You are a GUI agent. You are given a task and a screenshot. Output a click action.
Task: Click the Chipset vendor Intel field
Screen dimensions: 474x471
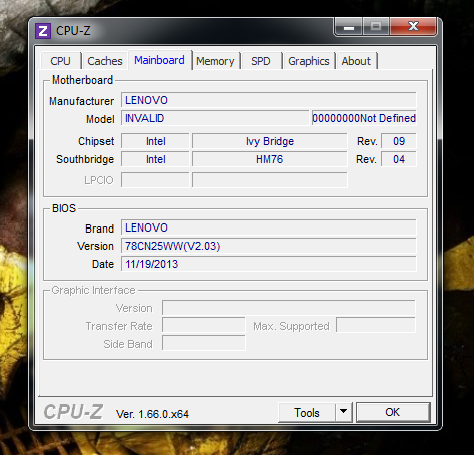(155, 141)
